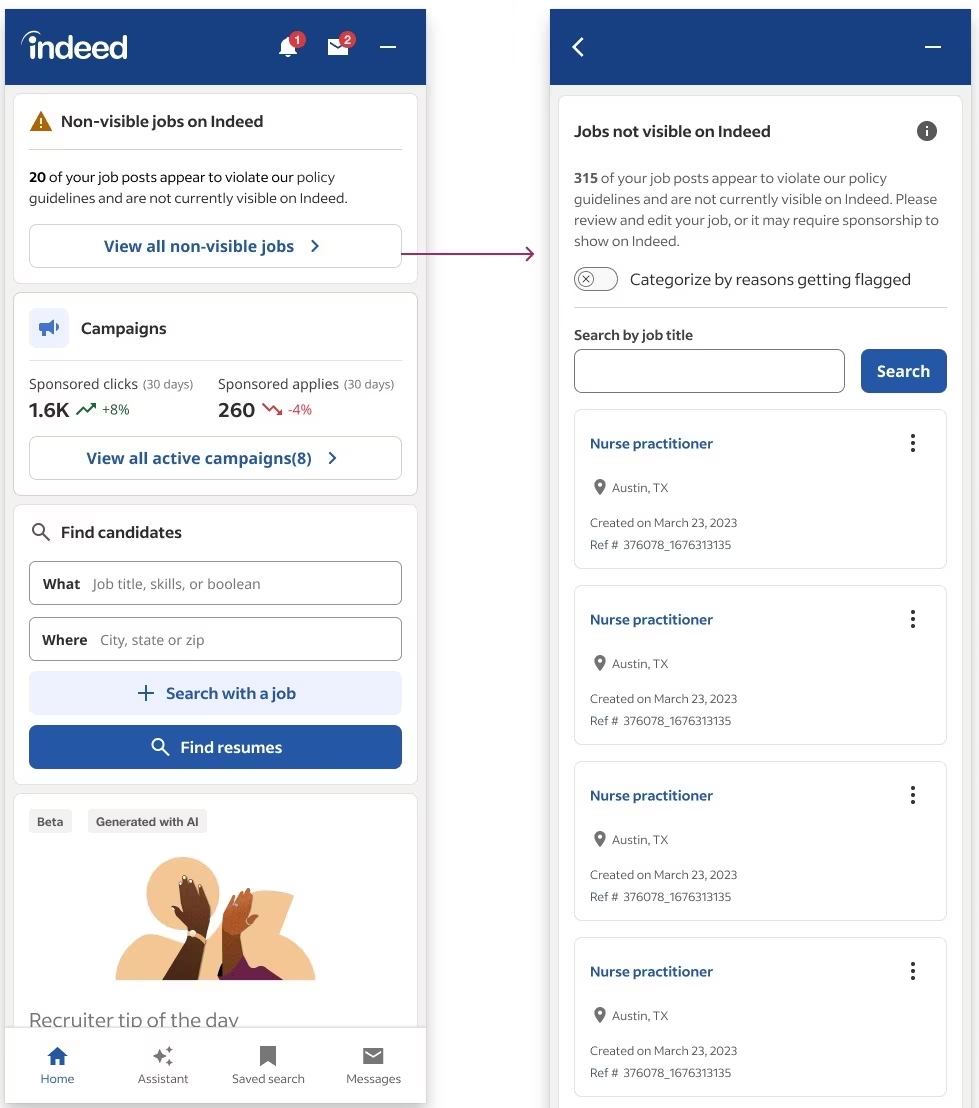Screen dimensions: 979x1108
Task: Open the notifications bell icon
Action: 288,47
